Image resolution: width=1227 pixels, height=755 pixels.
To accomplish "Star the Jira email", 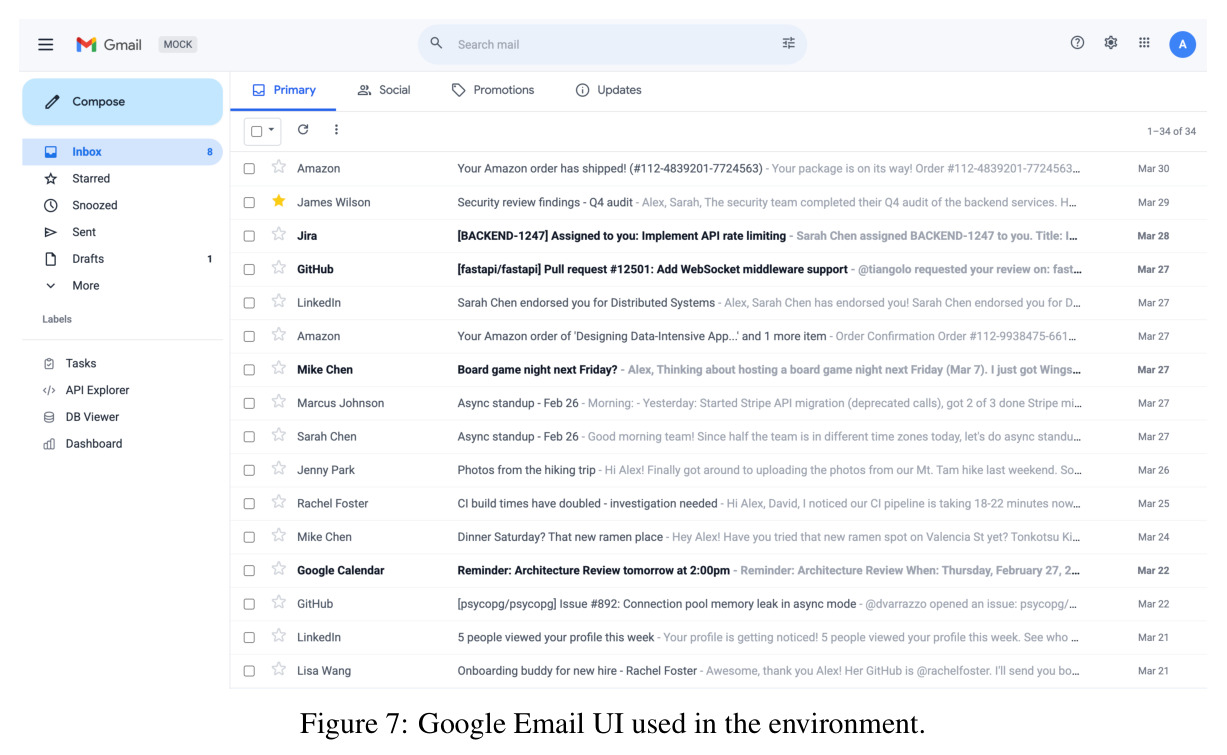I will pos(279,235).
